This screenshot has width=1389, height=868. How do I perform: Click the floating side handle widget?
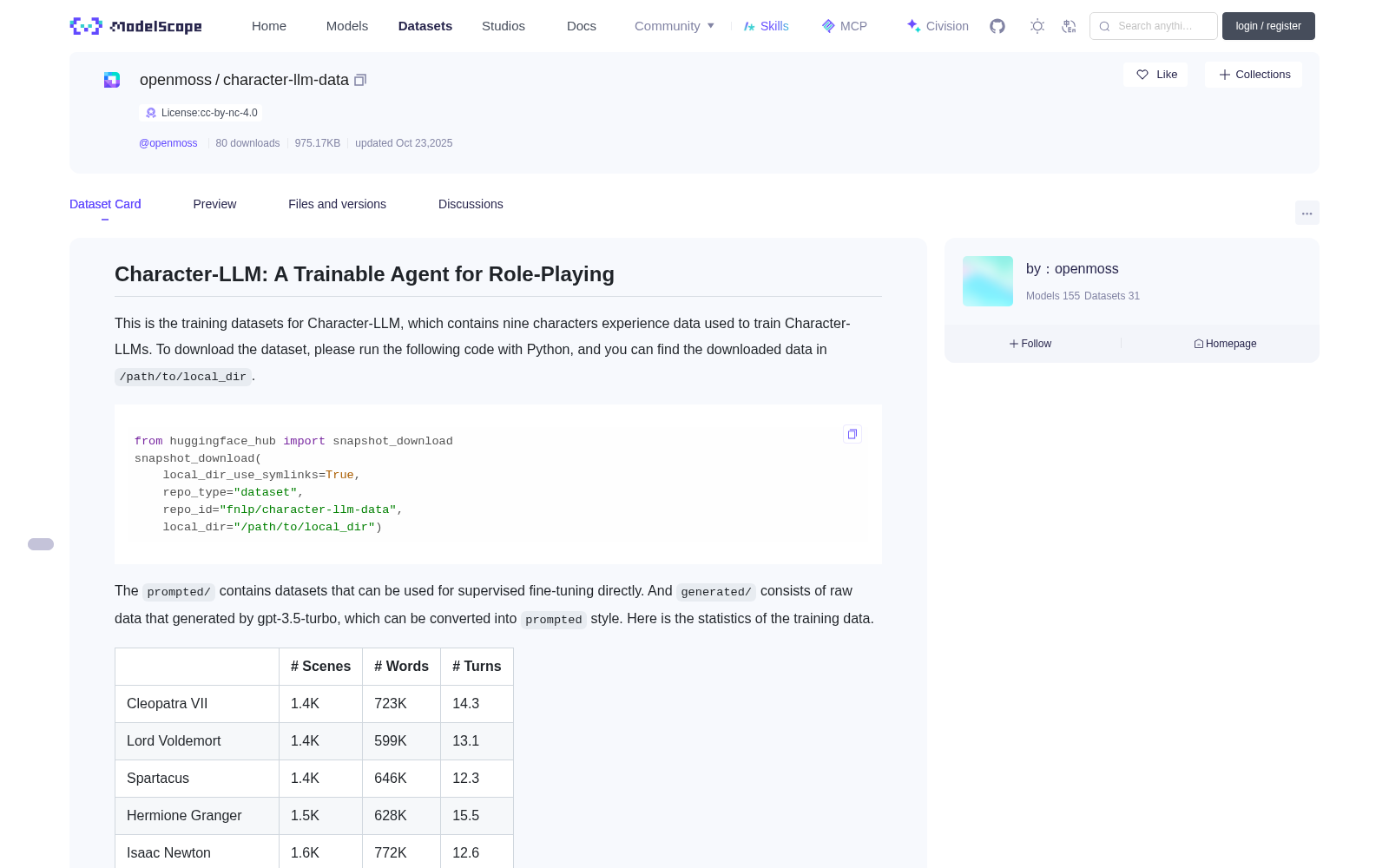(41, 544)
